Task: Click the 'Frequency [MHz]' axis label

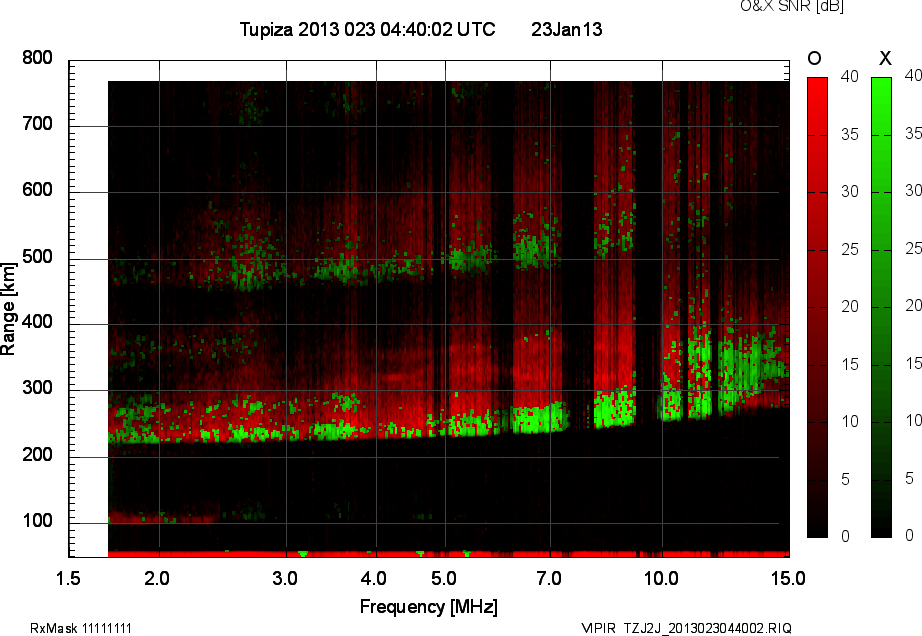Action: coord(429,607)
